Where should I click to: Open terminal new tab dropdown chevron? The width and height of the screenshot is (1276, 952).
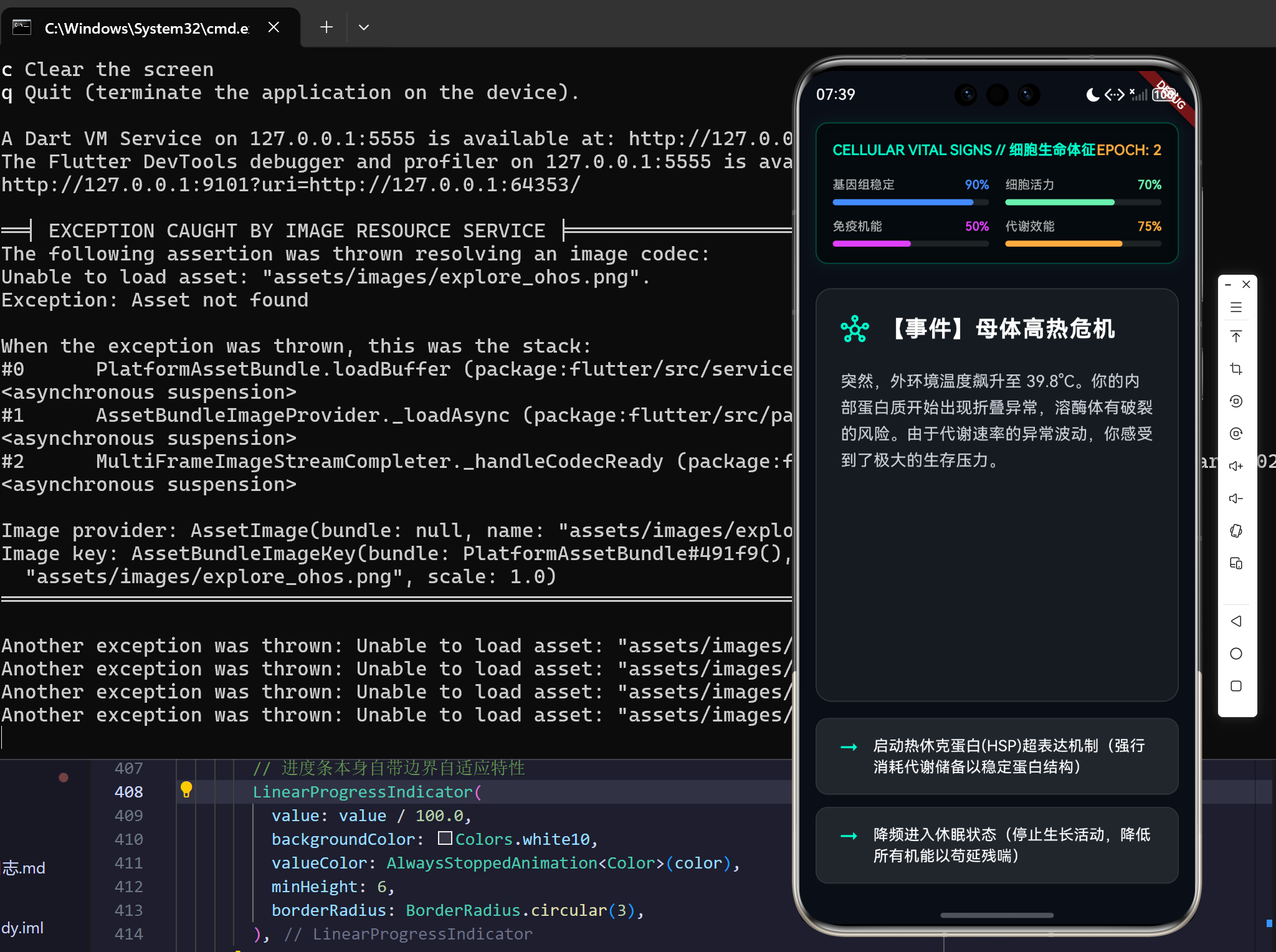tap(364, 27)
